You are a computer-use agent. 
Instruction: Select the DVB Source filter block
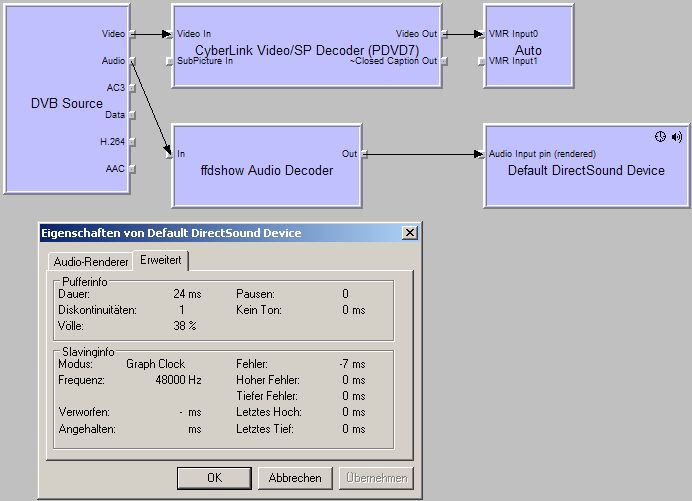66,99
